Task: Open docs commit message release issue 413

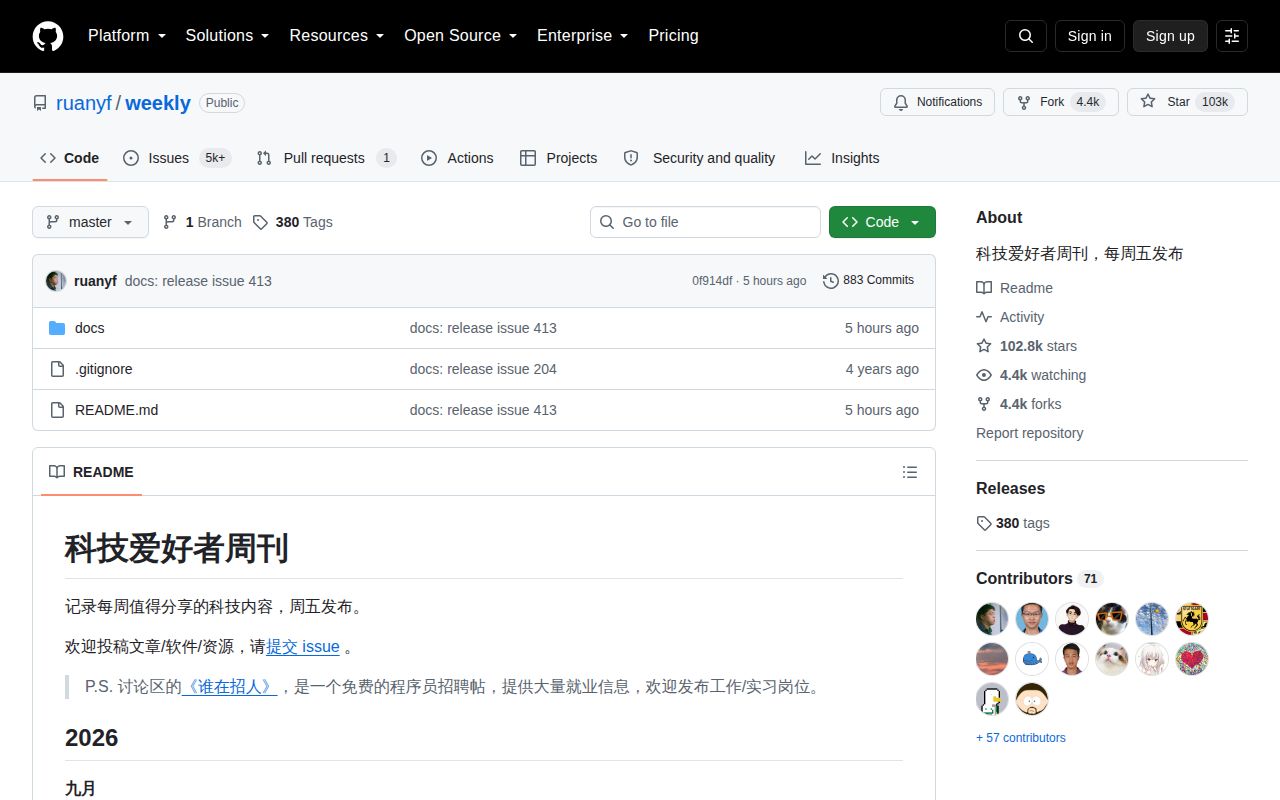Action: click(483, 328)
